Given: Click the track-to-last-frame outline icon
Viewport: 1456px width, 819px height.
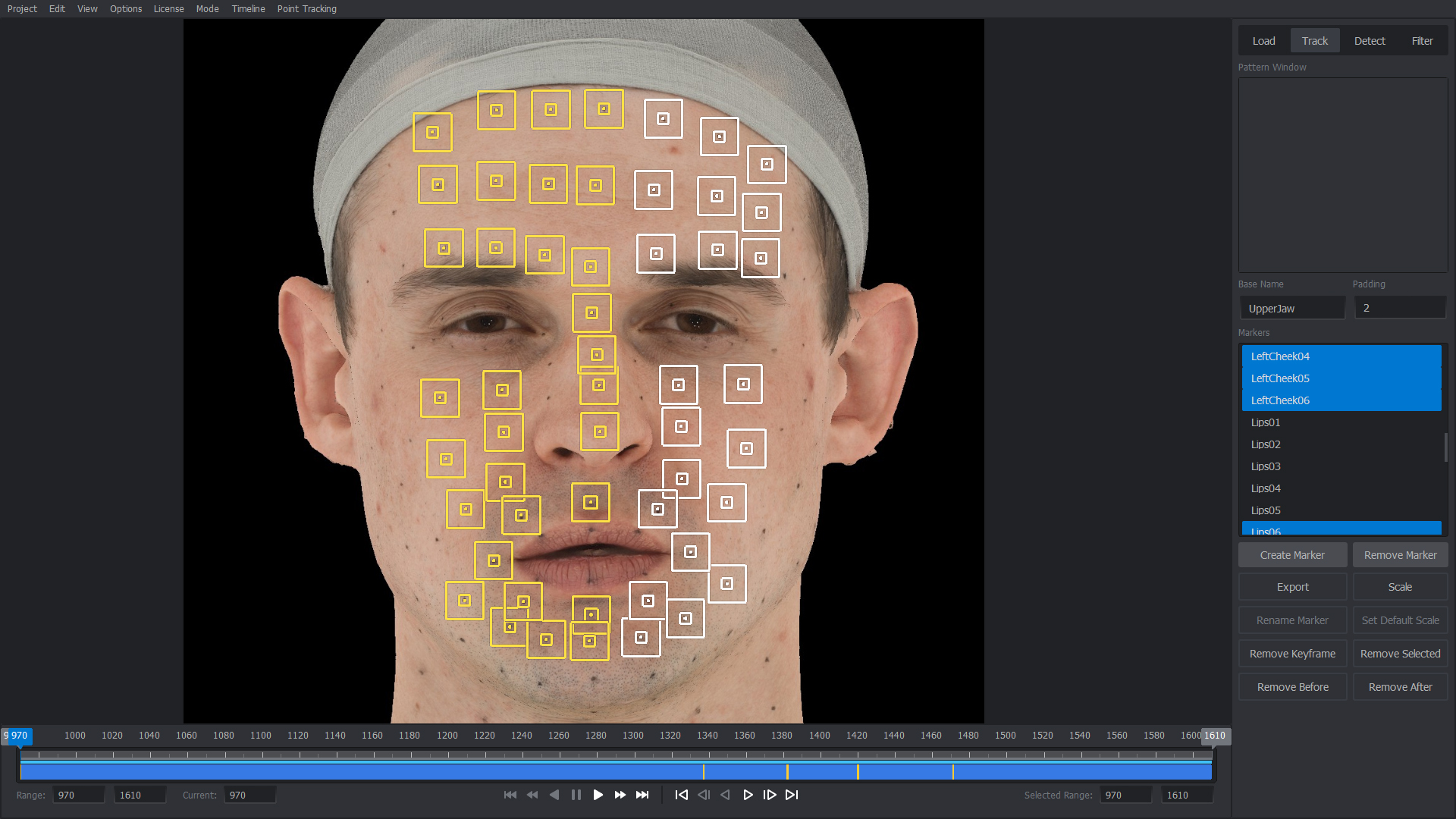Looking at the screenshot, I should (792, 795).
